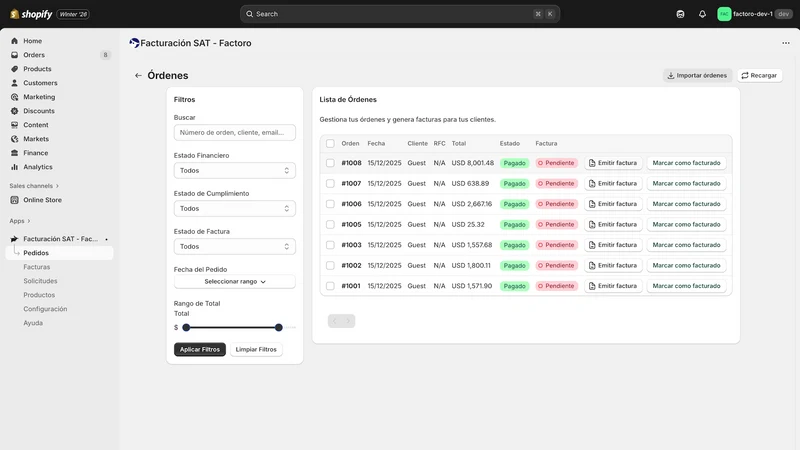Click the Factoro logo in app header
This screenshot has height=450, width=800.
tap(134, 43)
